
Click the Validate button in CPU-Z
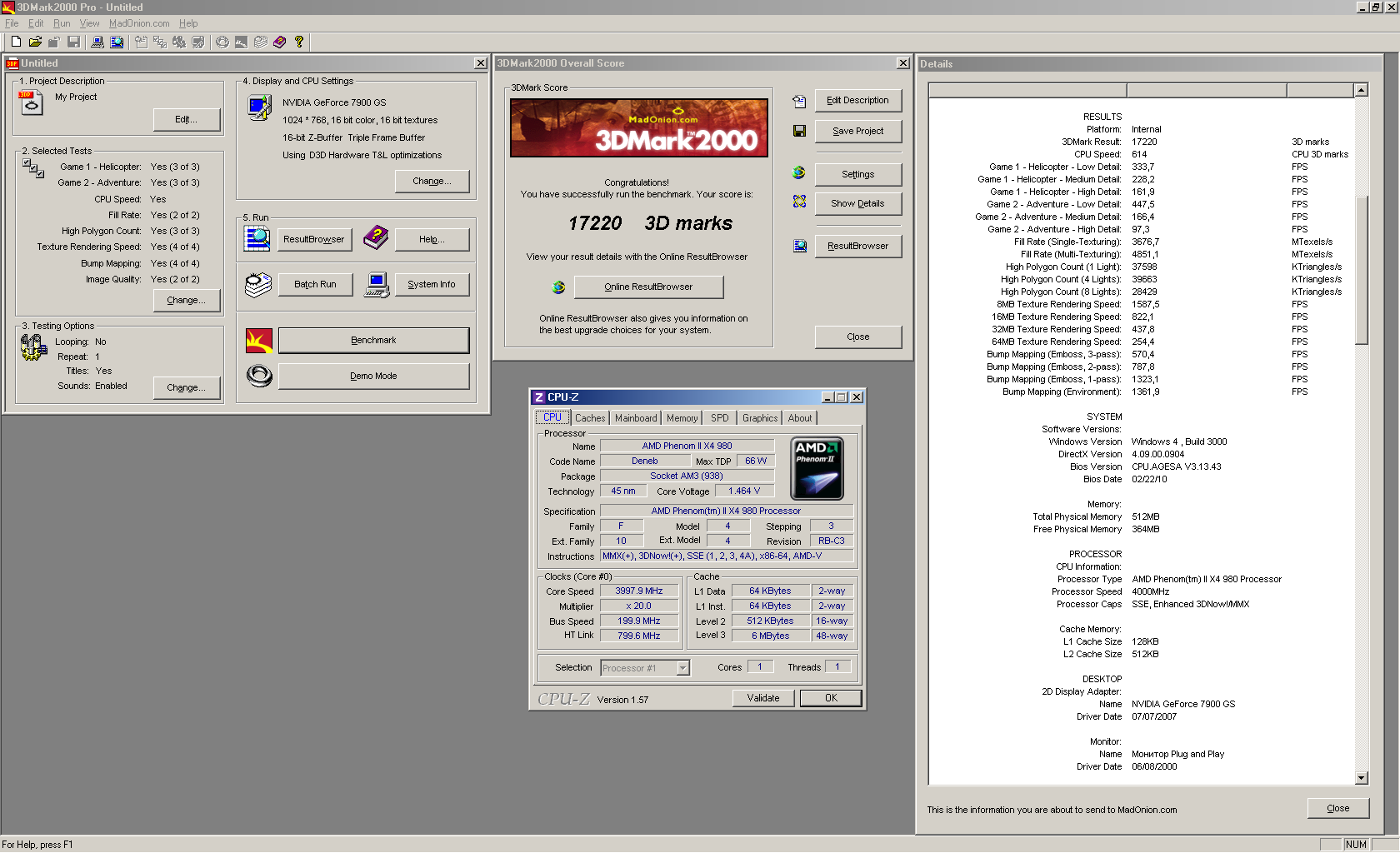(763, 698)
